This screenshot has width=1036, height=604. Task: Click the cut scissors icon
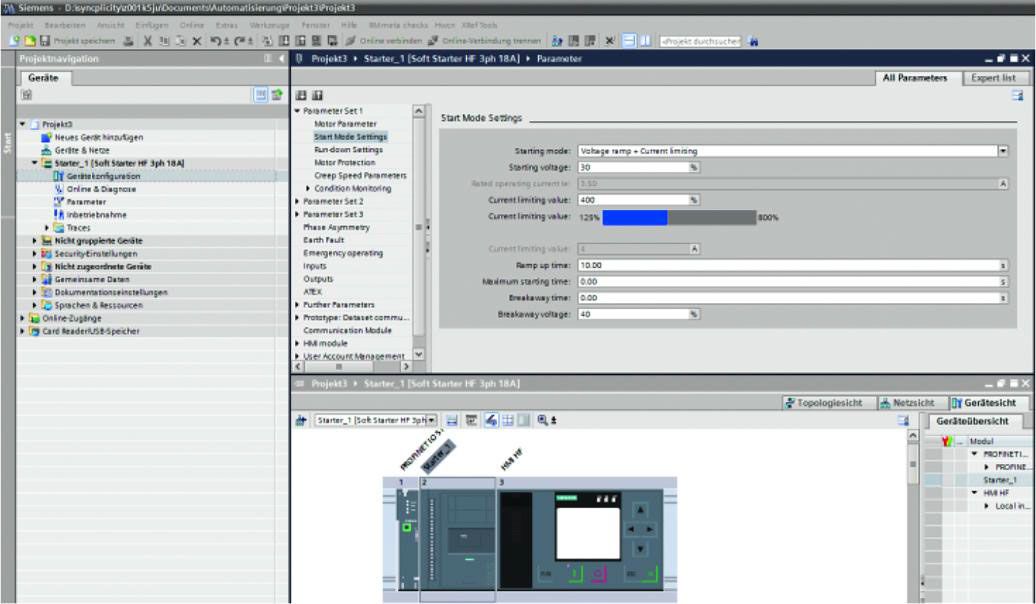[147, 41]
